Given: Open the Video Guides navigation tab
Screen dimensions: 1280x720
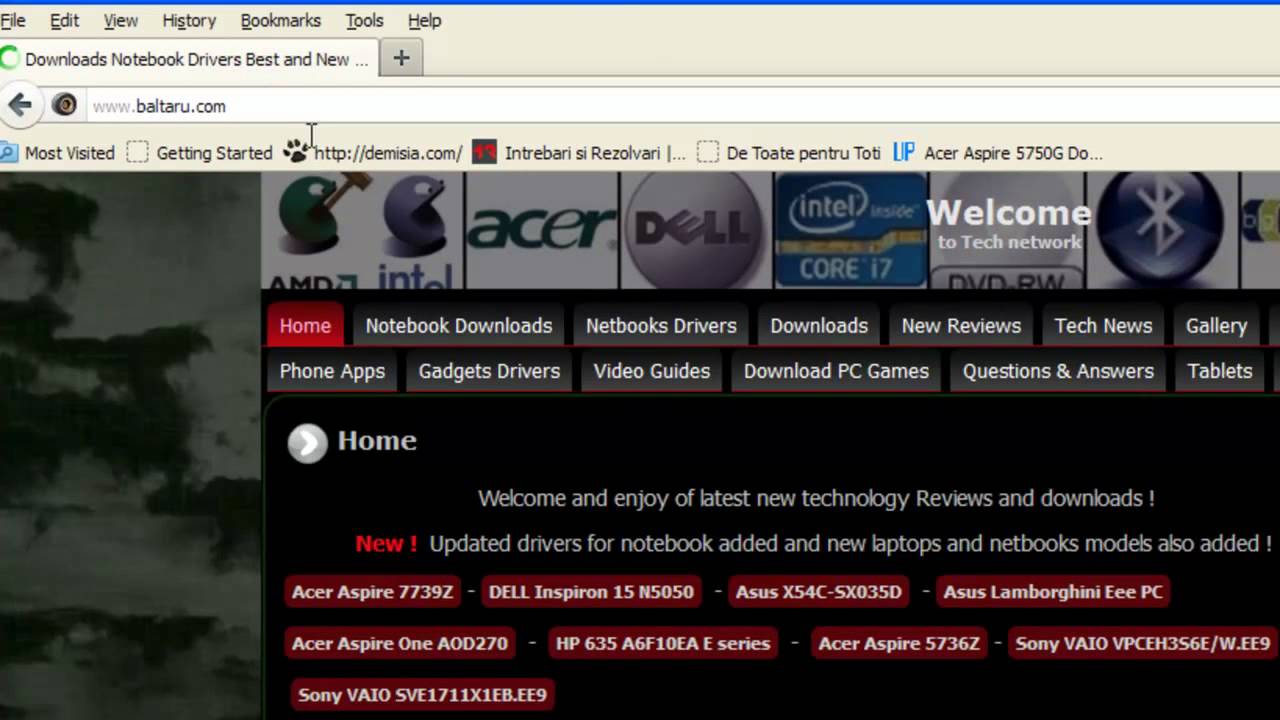Looking at the screenshot, I should [652, 371].
